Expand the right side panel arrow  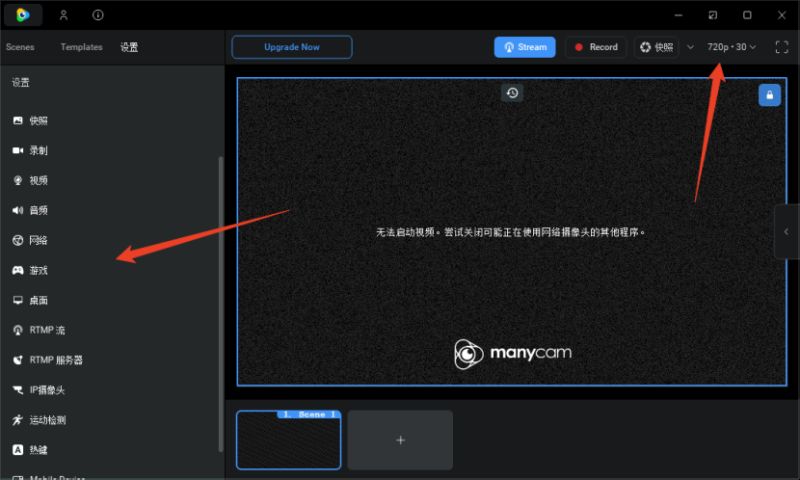(x=787, y=232)
